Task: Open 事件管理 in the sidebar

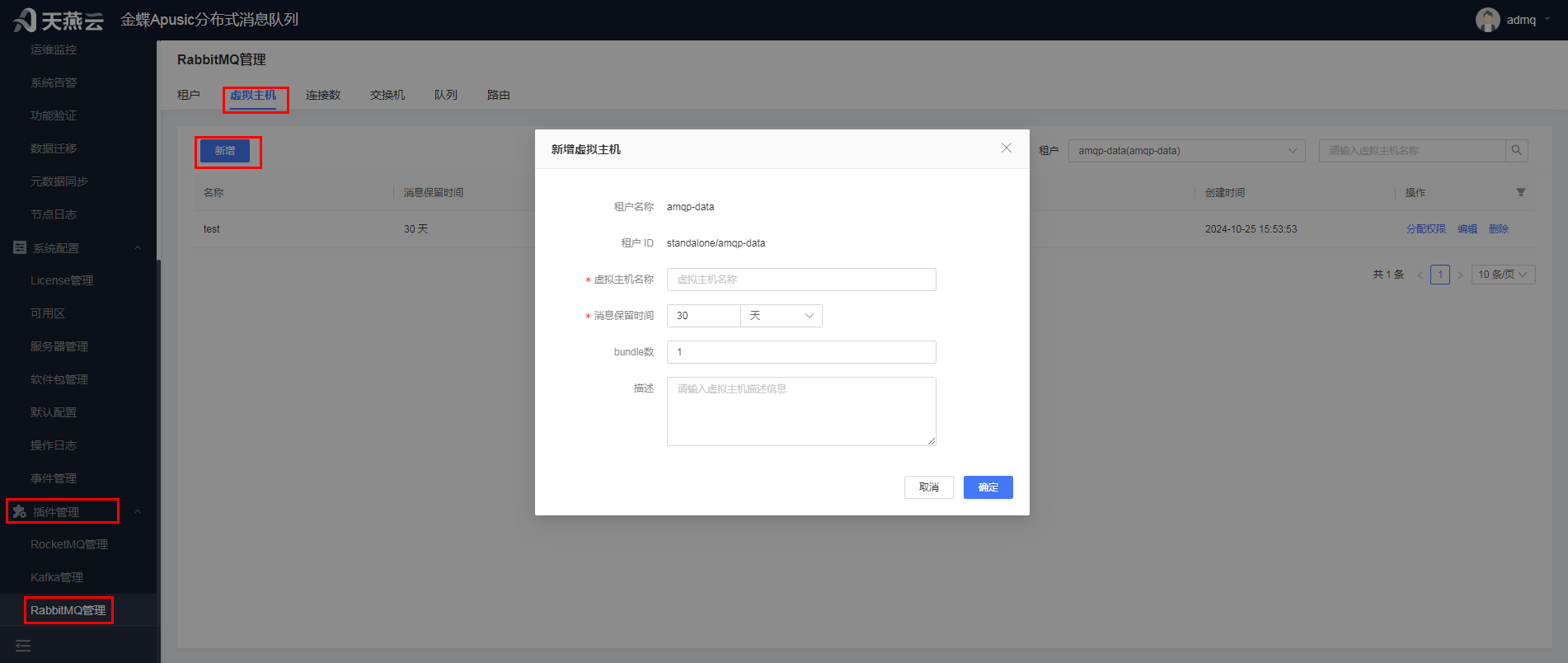Action: tap(54, 478)
